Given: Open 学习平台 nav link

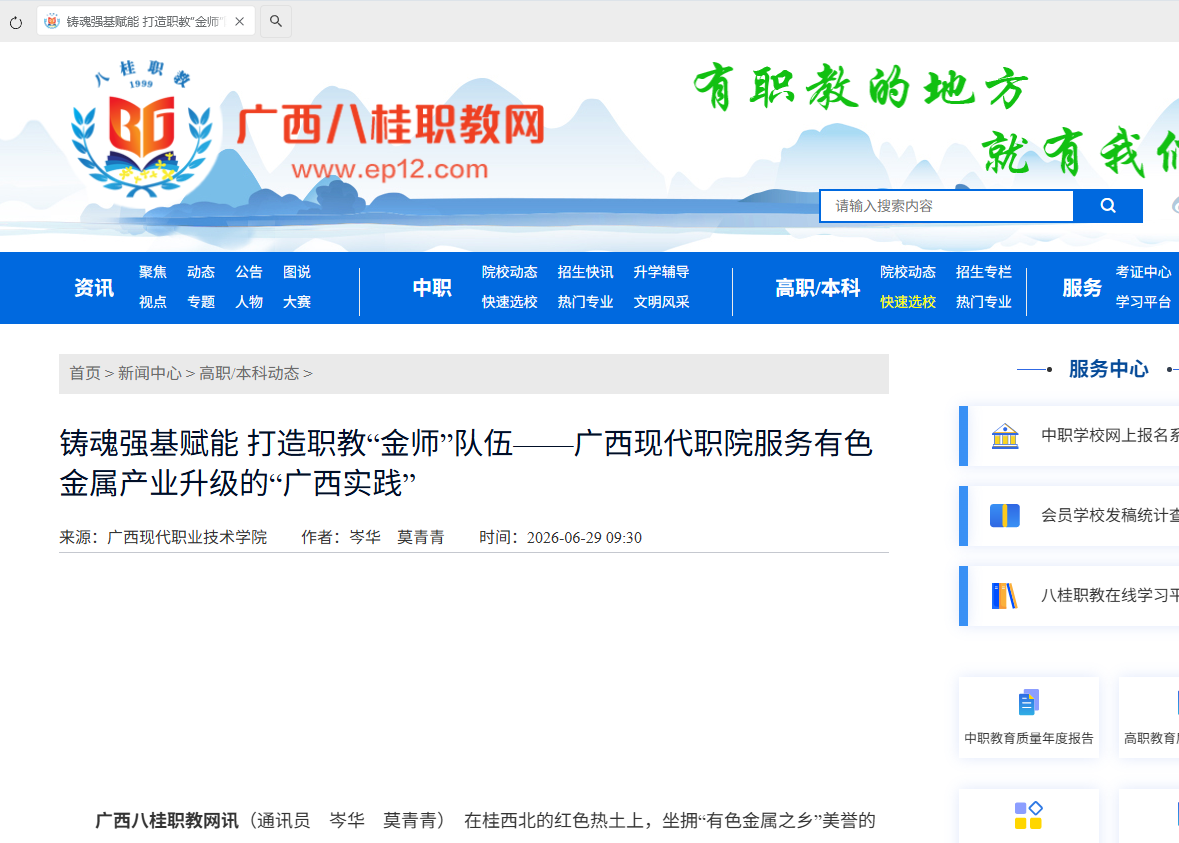Looking at the screenshot, I should click(x=1144, y=302).
